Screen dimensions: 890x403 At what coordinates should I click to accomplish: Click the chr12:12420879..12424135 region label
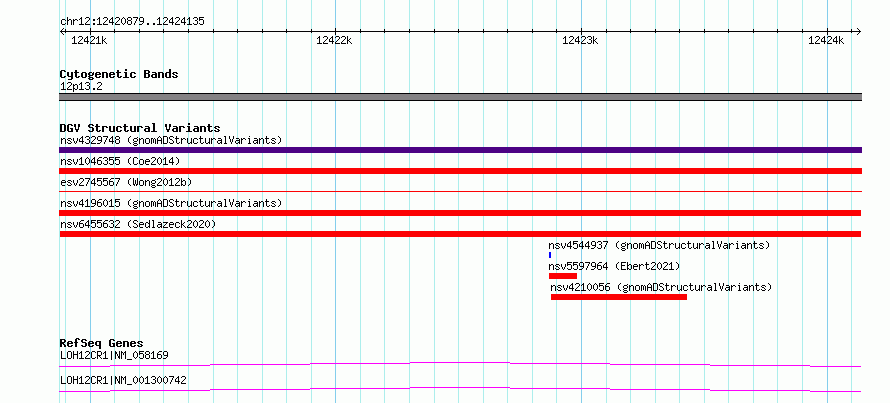[x=132, y=22]
